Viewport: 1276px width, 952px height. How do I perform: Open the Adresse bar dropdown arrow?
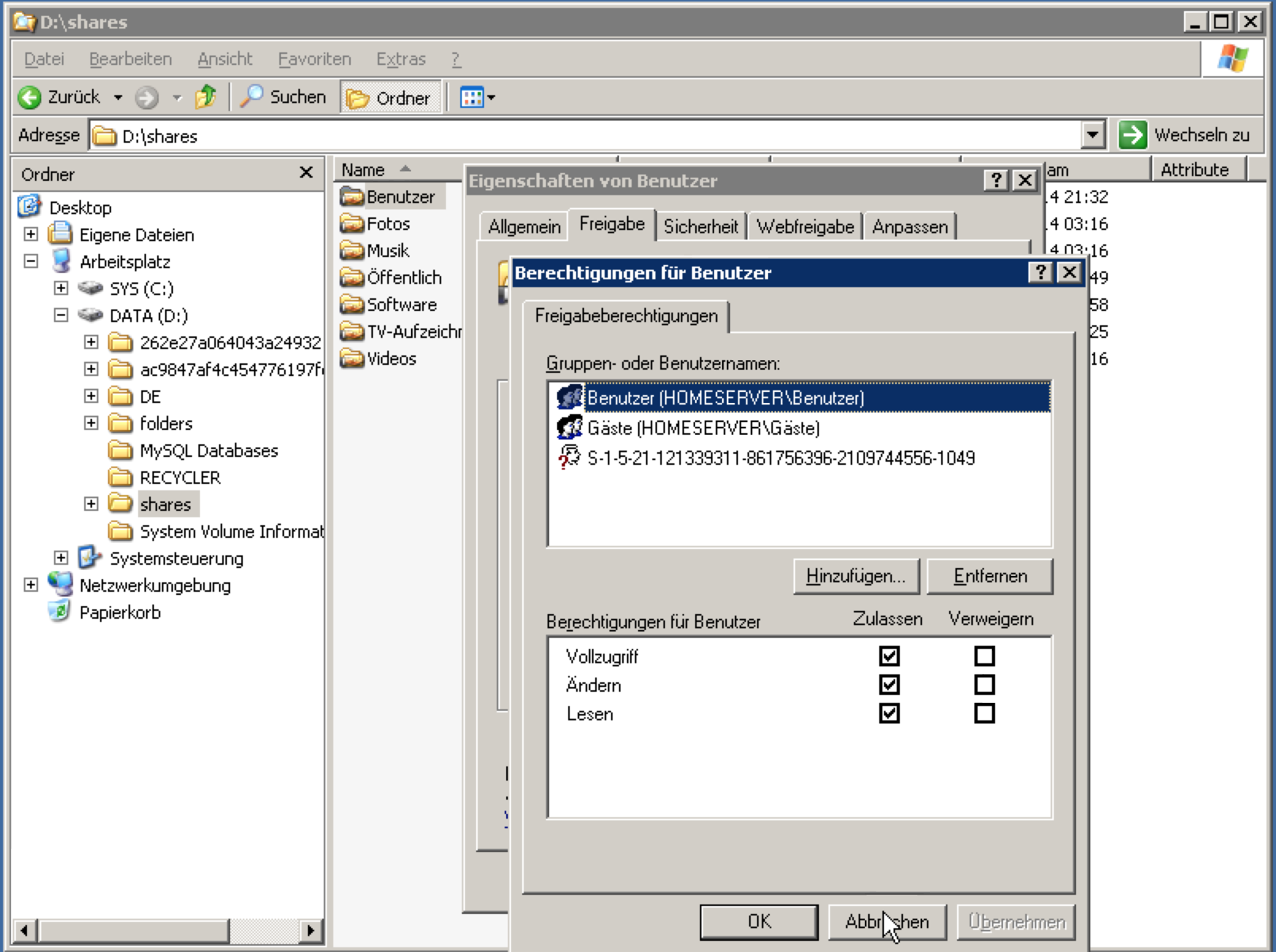pos(1093,135)
